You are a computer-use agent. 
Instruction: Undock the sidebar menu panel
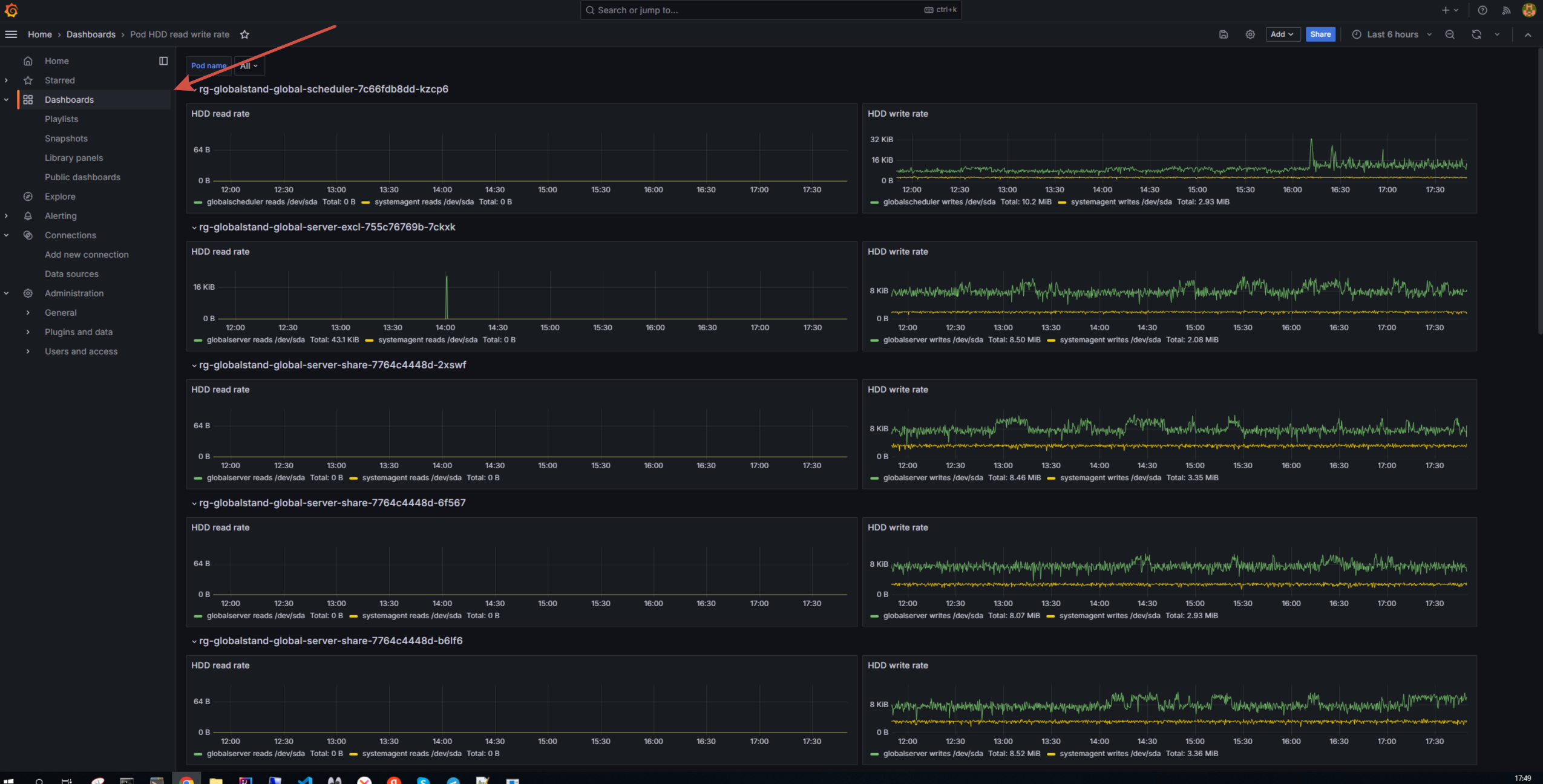[x=163, y=61]
